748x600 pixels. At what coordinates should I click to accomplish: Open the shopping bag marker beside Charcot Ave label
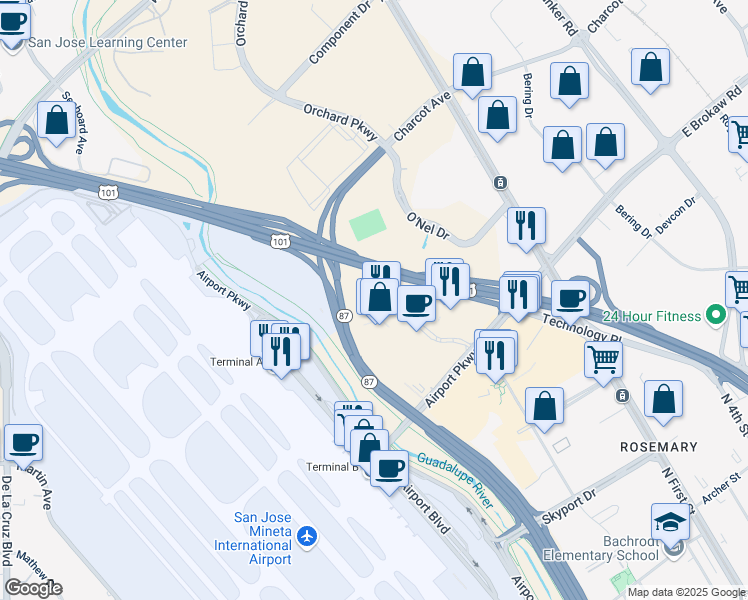tap(472, 73)
